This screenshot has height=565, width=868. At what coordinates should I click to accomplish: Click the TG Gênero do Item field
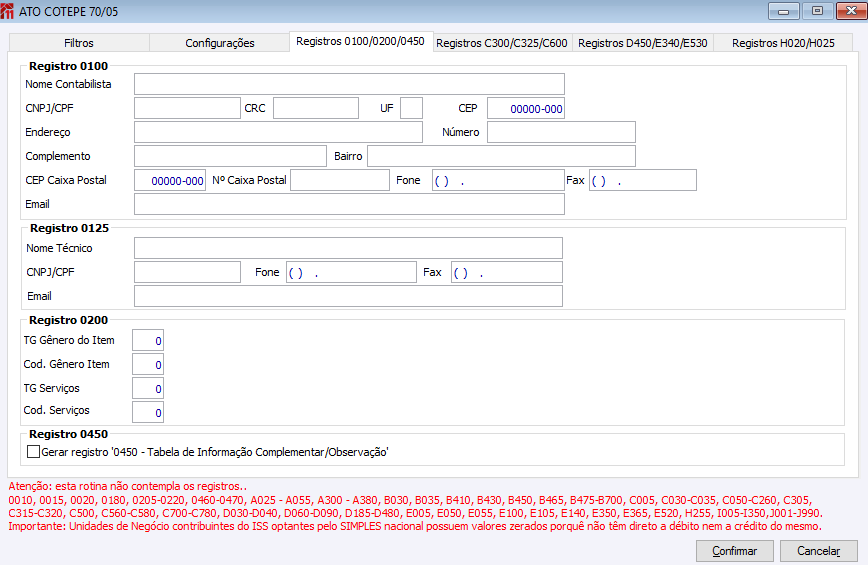[x=148, y=340]
